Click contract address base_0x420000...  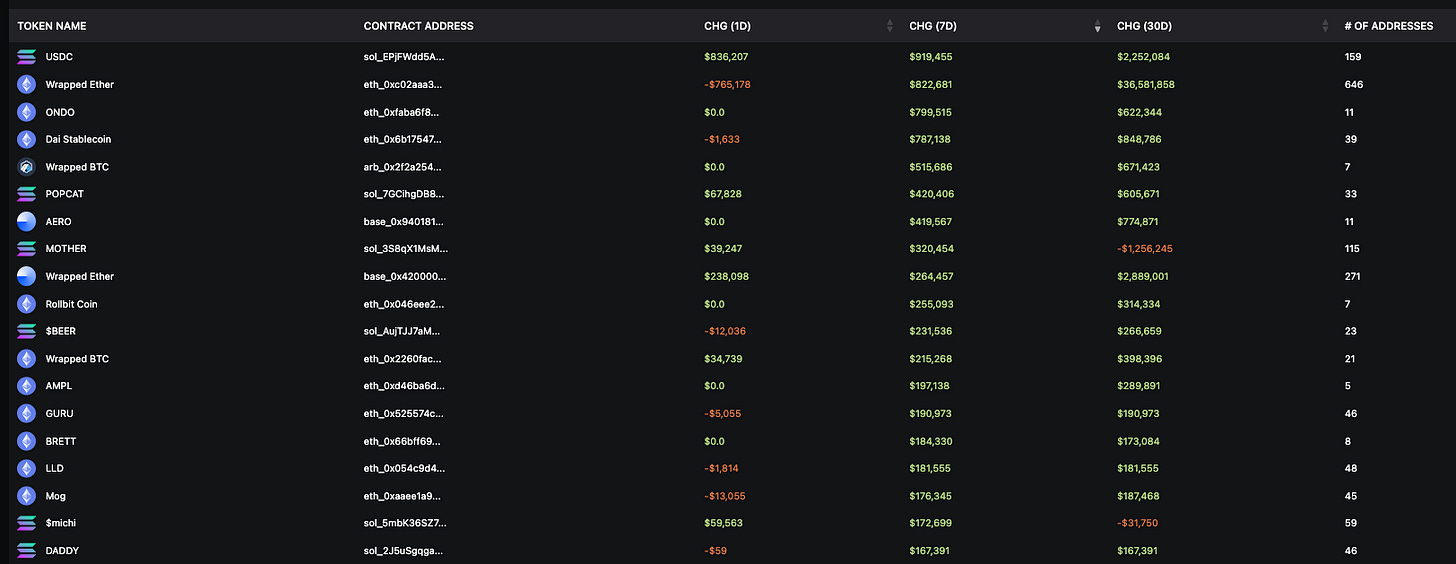tap(406, 277)
